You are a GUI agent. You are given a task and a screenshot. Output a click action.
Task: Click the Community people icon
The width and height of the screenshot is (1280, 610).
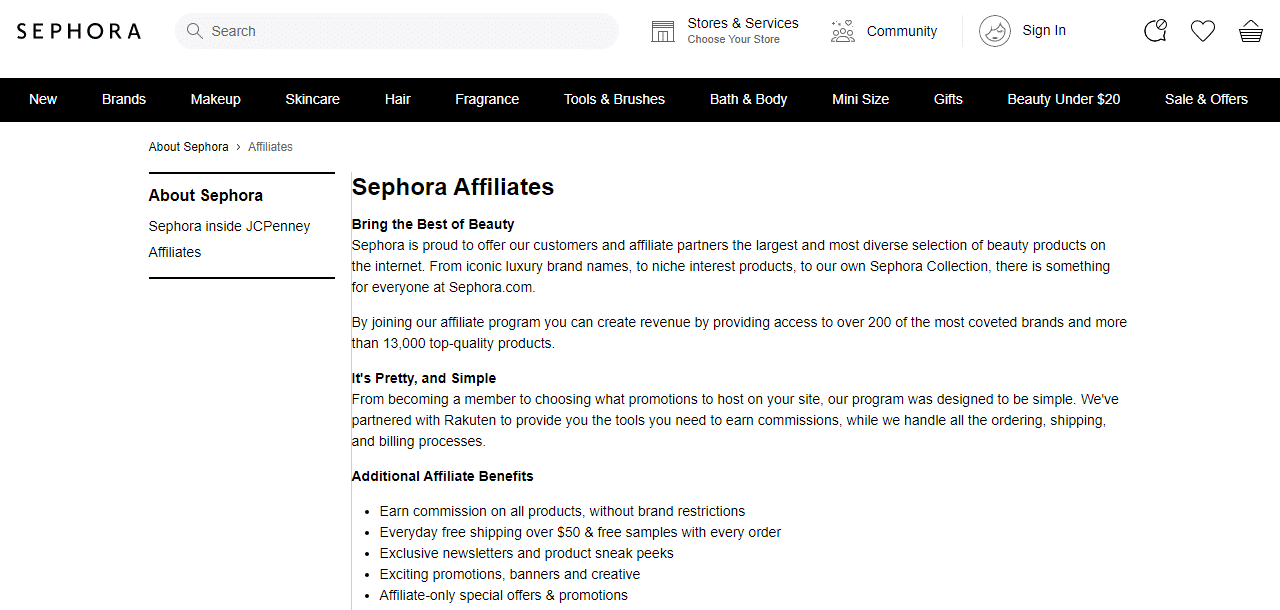coord(843,31)
